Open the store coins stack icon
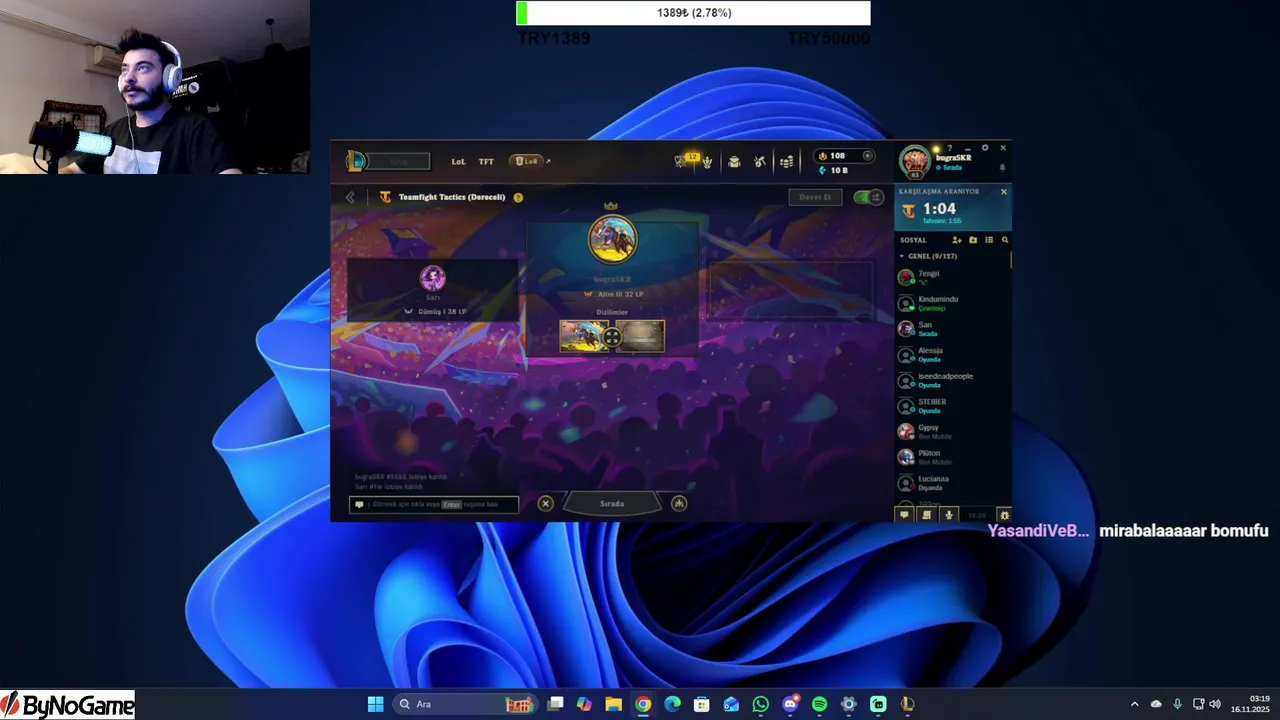Viewport: 1280px width, 720px height. tap(786, 161)
